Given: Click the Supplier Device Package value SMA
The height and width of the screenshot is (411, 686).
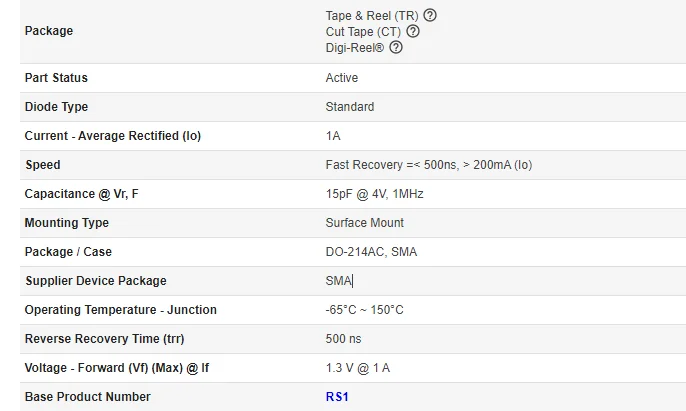Looking at the screenshot, I should pyautogui.click(x=338, y=281).
